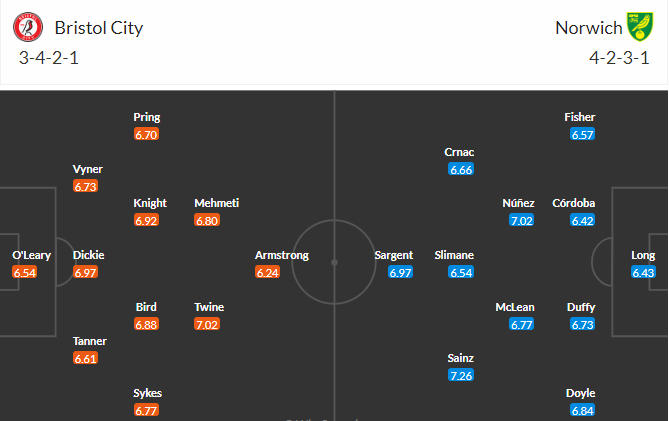Select goalkeeper O'Leary
The height and width of the screenshot is (421, 669).
(32, 255)
